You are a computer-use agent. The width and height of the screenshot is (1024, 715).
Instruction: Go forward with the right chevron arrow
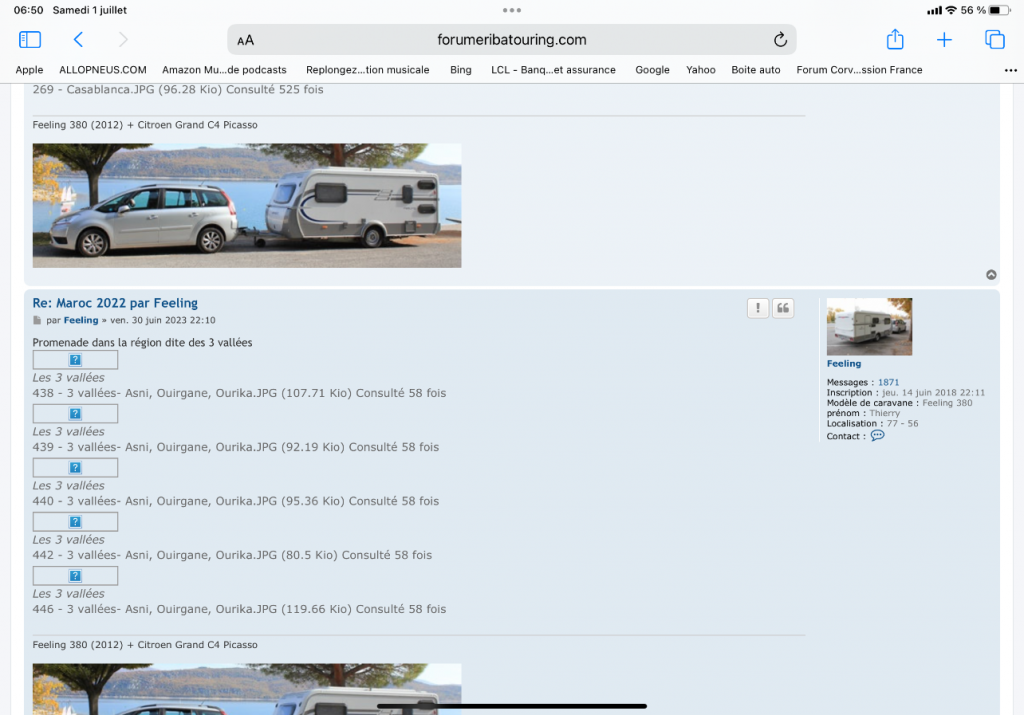[x=123, y=40]
